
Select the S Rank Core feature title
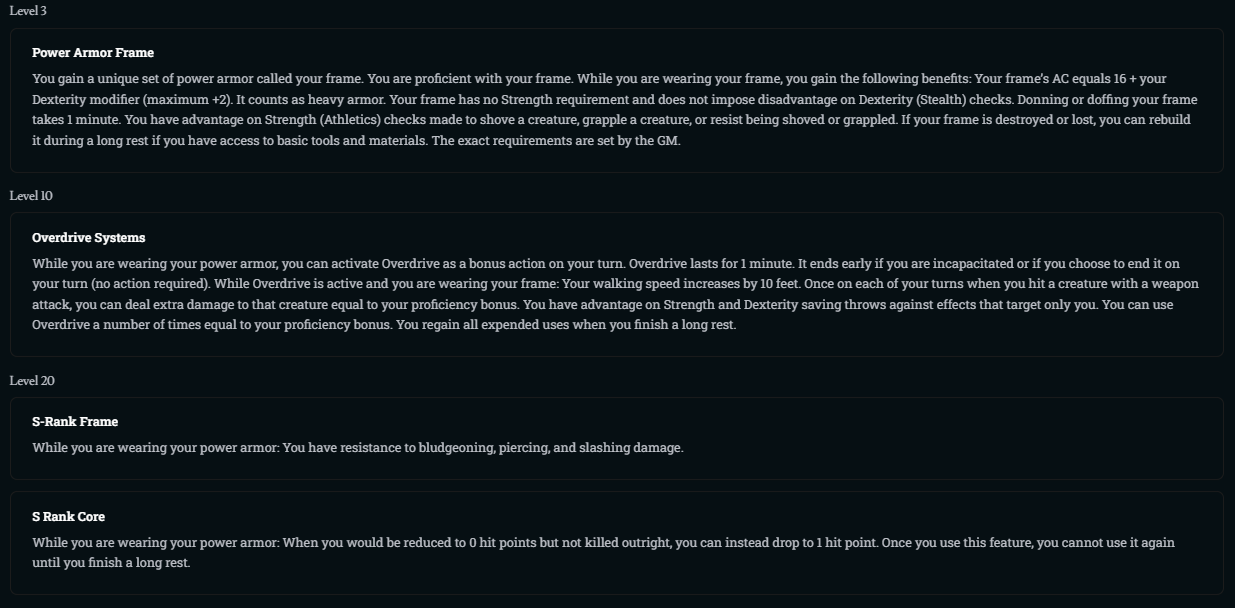pyautogui.click(x=68, y=517)
